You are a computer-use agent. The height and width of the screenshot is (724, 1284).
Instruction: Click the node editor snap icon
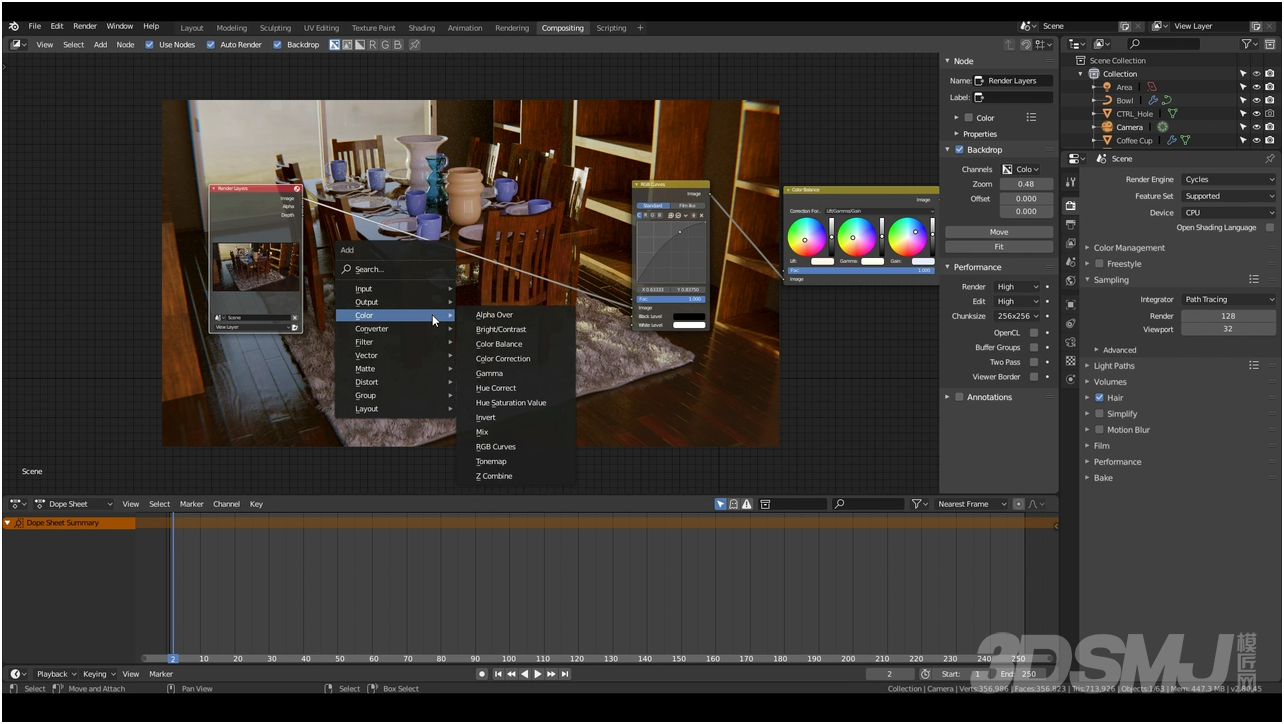click(x=1027, y=44)
